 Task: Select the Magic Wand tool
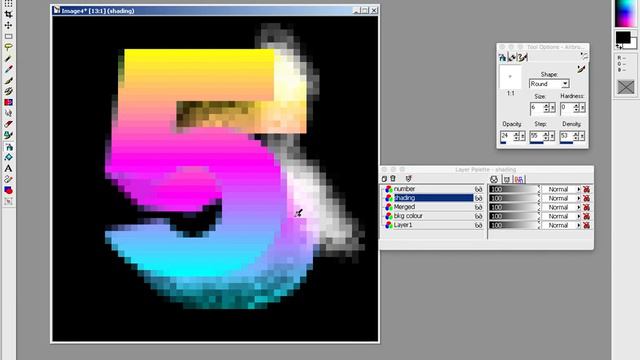click(8, 58)
